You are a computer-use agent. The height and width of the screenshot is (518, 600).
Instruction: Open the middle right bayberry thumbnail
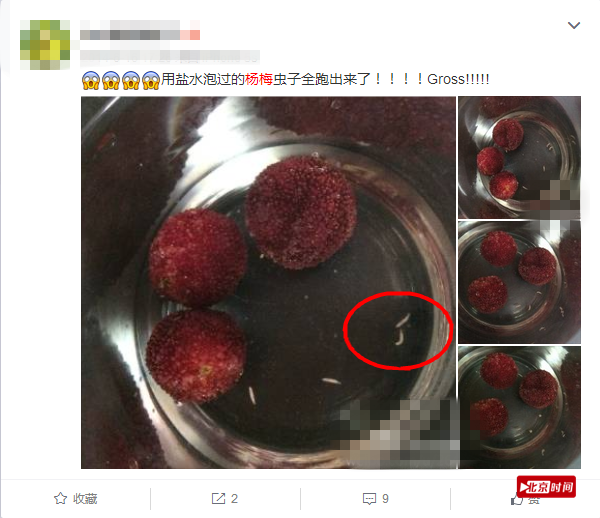coord(519,282)
